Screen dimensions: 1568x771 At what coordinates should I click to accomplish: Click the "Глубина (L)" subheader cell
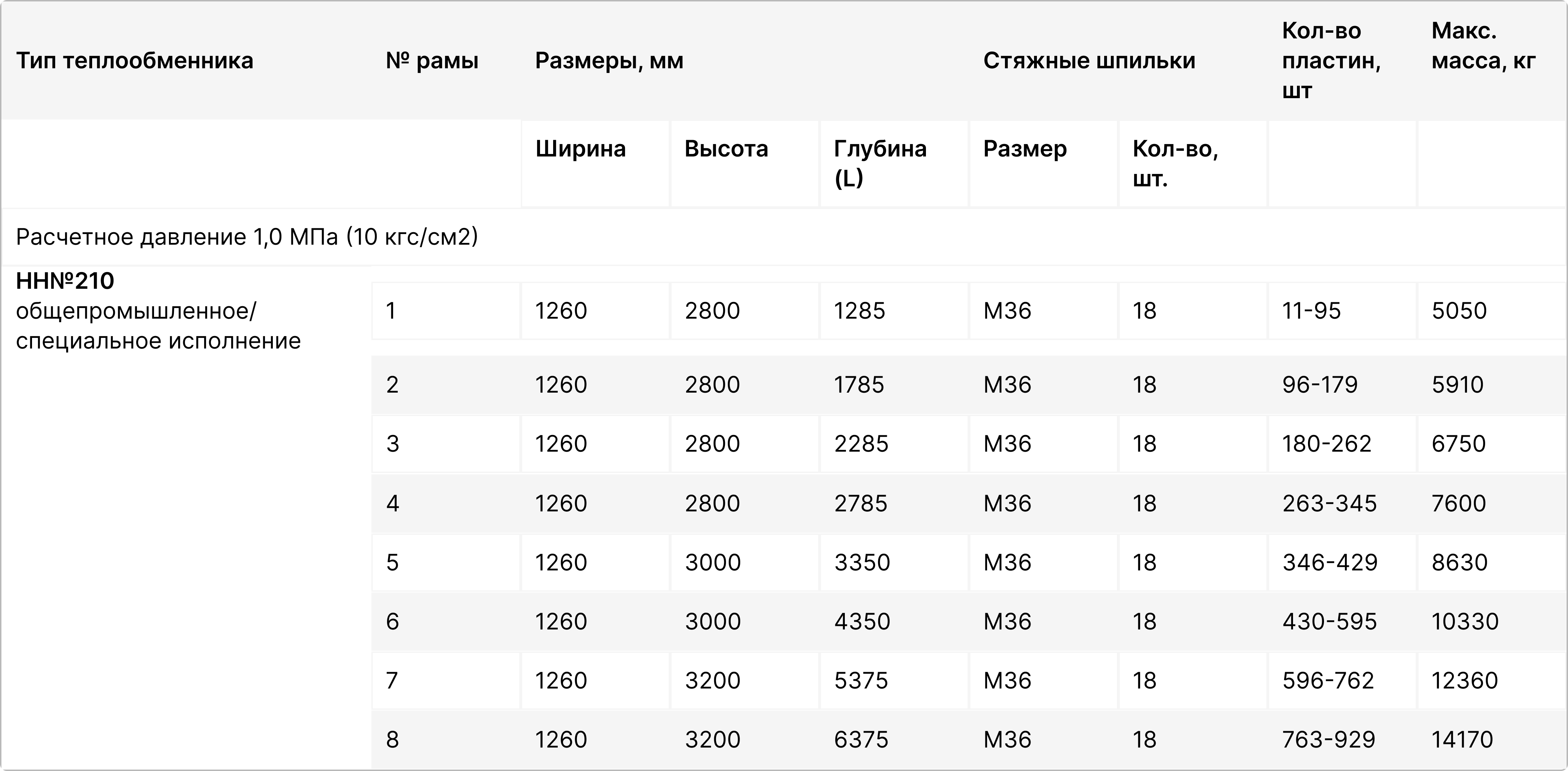pyautogui.click(x=880, y=163)
